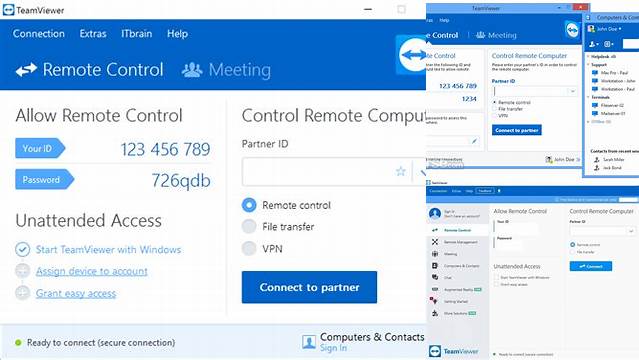
Task: Click the Grant easy access link in the large window
Action: (x=76, y=293)
